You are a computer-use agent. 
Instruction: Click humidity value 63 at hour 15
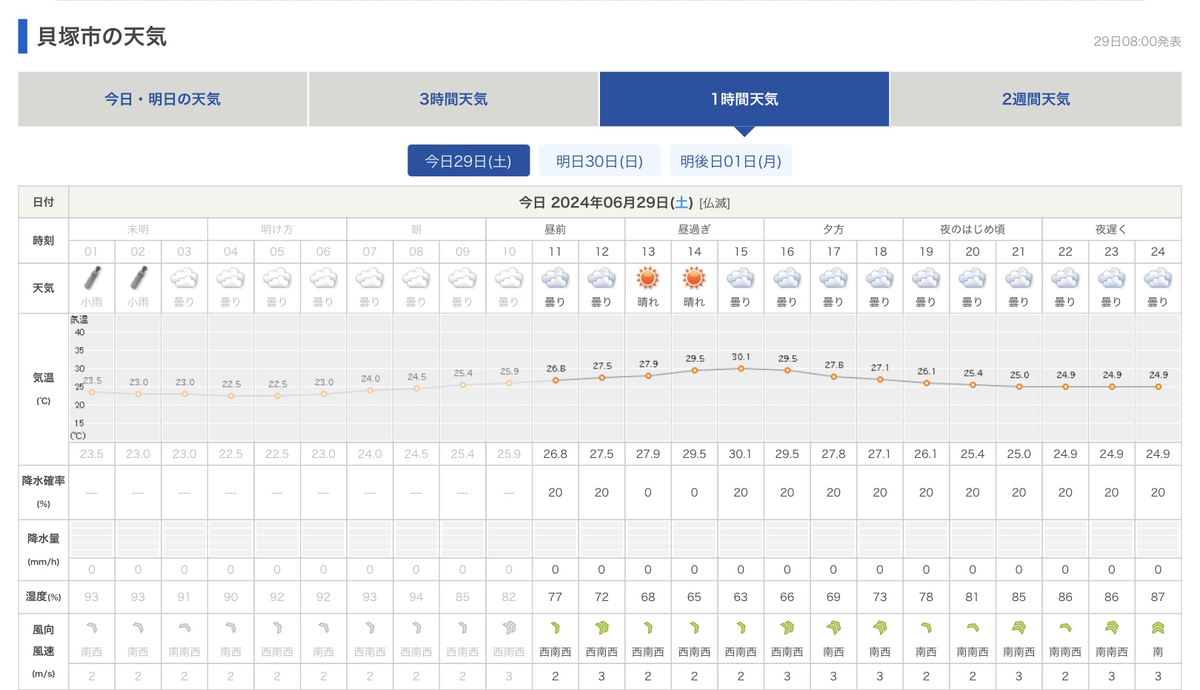point(740,597)
